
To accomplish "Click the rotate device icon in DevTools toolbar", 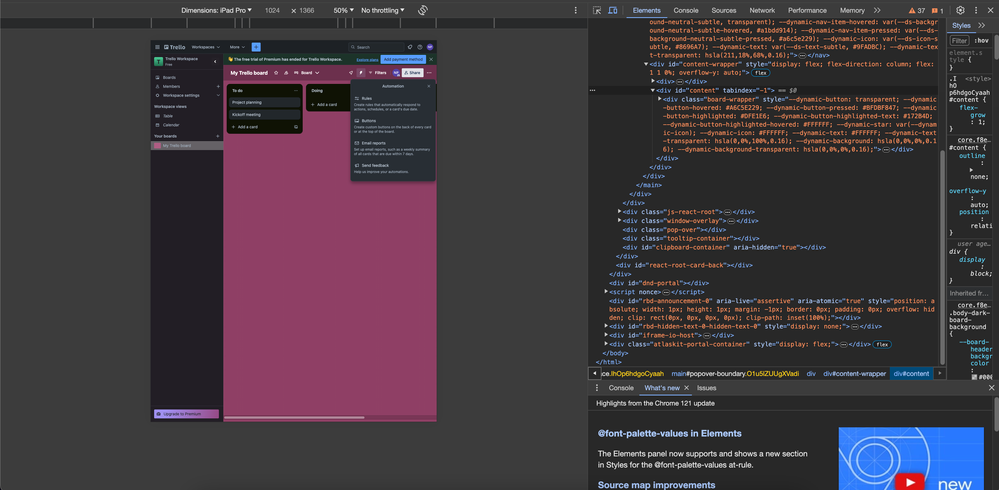I will [423, 10].
